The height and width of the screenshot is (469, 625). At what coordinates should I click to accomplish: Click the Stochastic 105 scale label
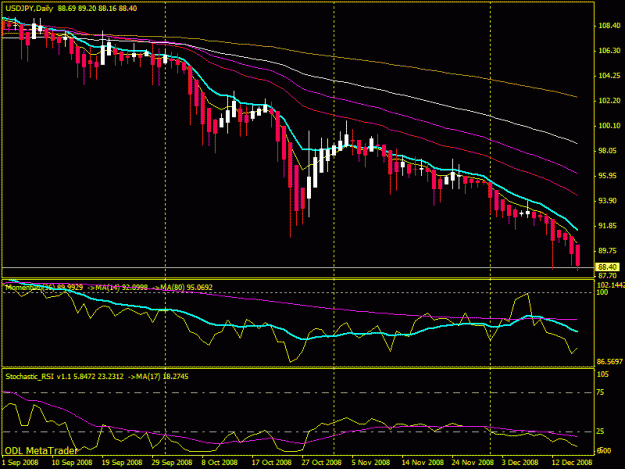point(603,375)
